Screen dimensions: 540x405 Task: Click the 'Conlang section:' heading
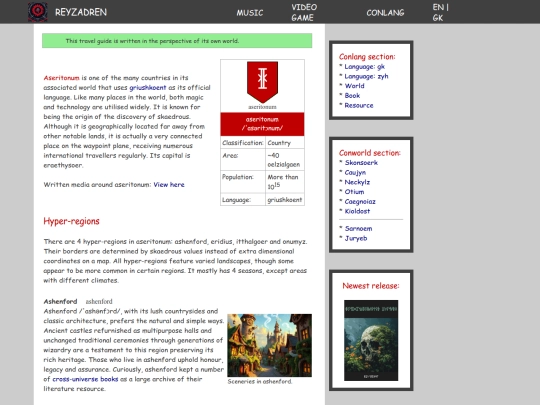click(x=367, y=57)
